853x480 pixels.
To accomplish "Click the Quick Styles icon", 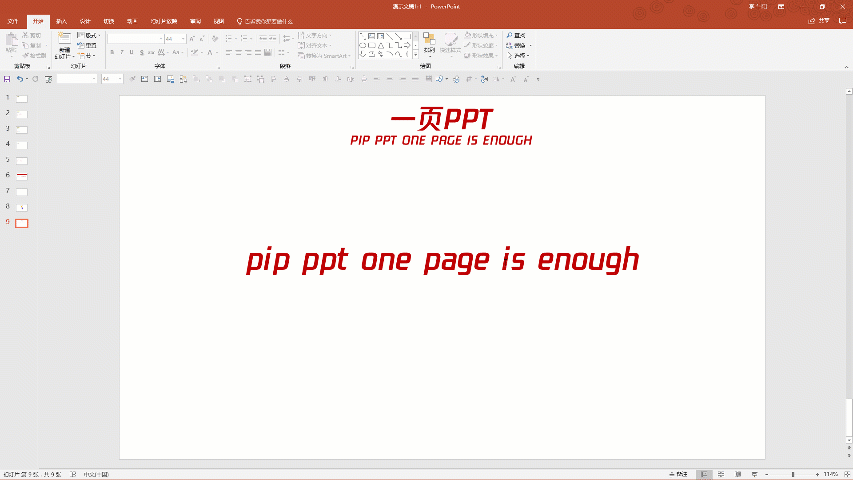I will tap(451, 42).
